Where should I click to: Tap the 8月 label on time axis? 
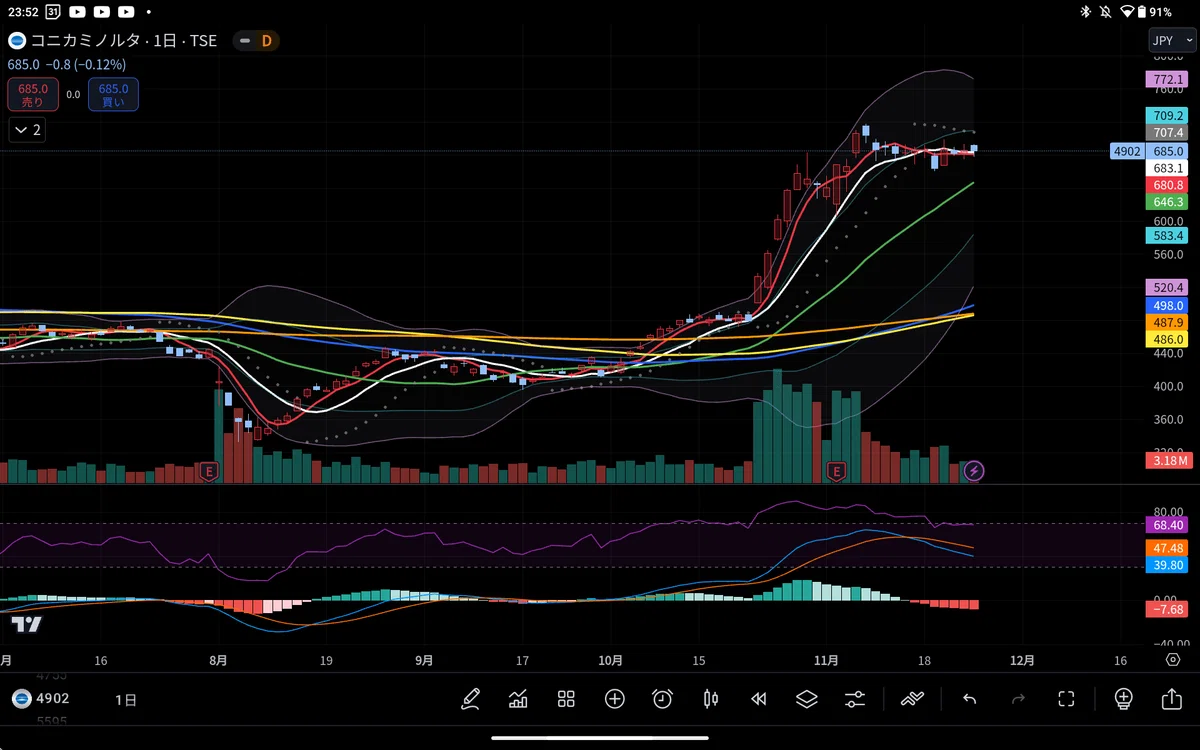(x=219, y=660)
